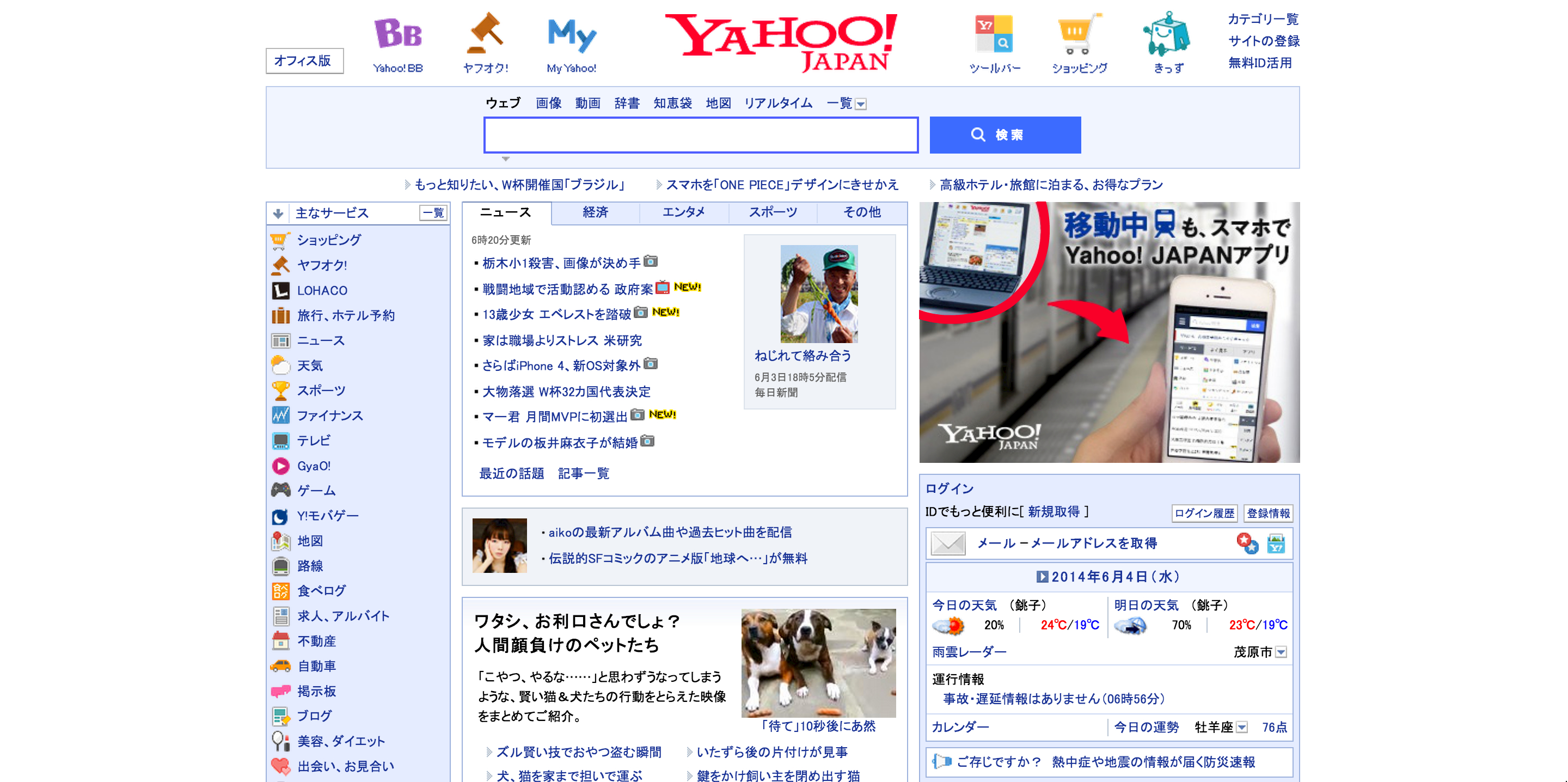1568x782 pixels.
Task: Expand the 一覧 search category dropdown
Action: click(x=861, y=104)
